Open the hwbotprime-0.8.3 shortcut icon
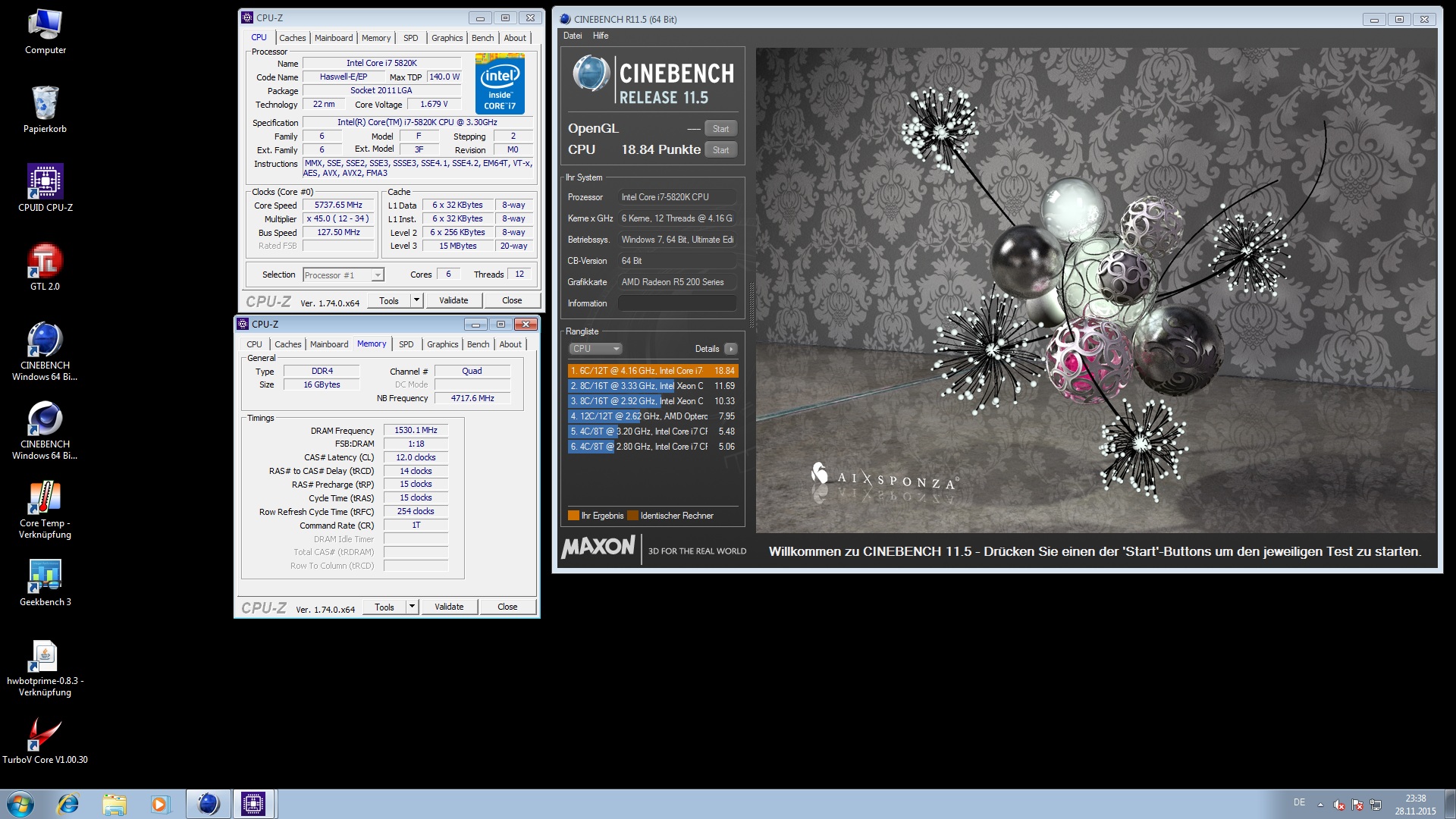The image size is (1456, 819). point(45,668)
